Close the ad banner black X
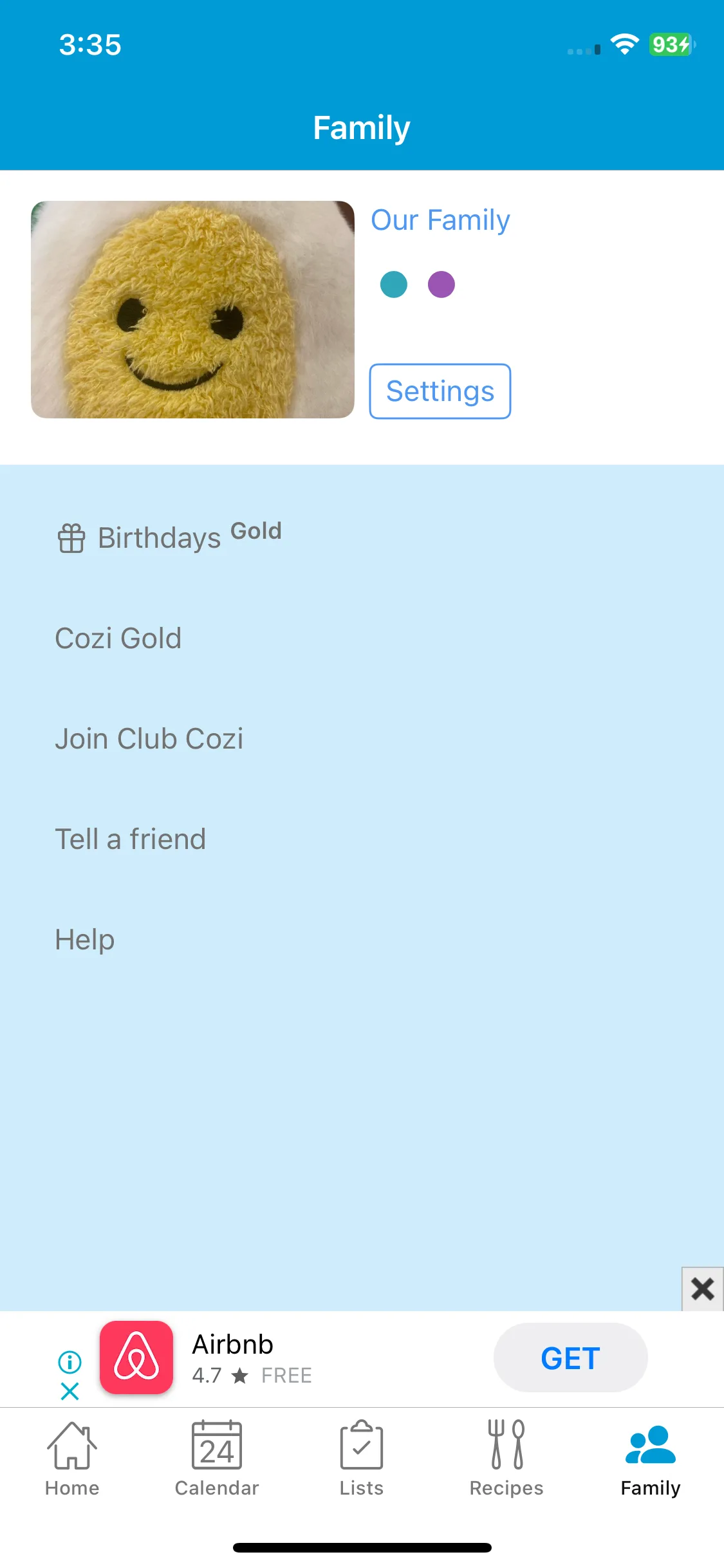This screenshot has width=724, height=1568. (x=703, y=1289)
